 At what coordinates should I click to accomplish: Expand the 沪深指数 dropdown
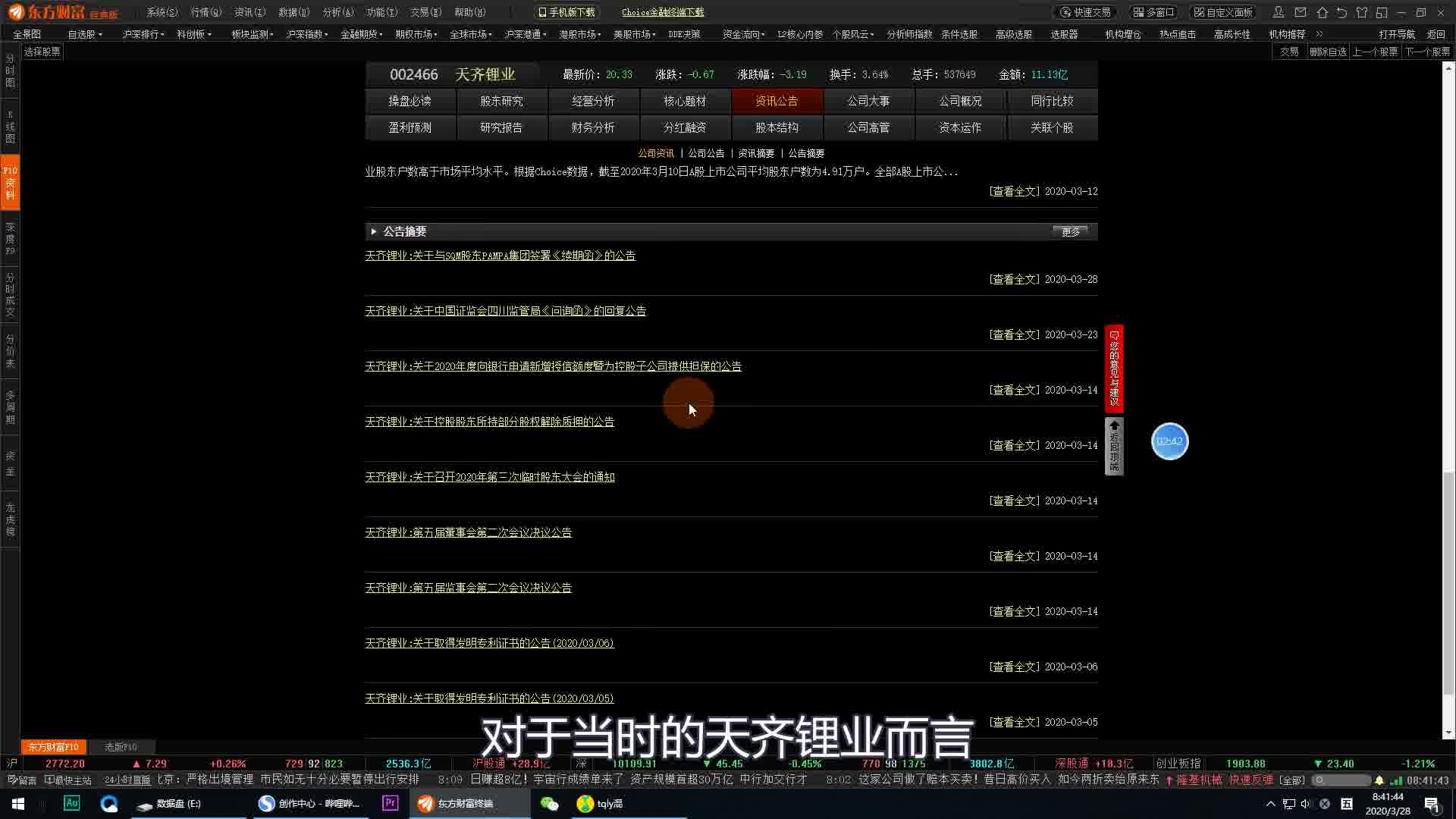(x=307, y=34)
